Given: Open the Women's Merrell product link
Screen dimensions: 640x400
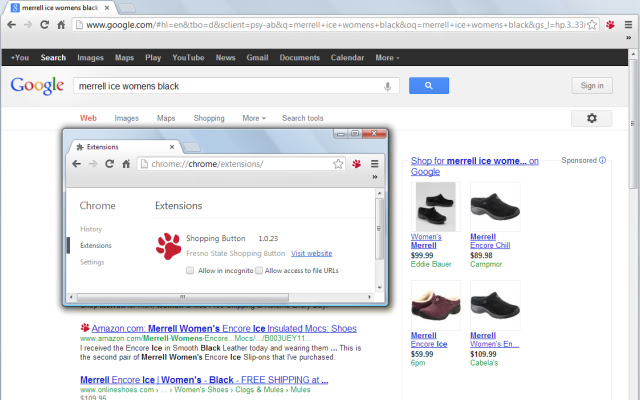Looking at the screenshot, I should pyautogui.click(x=426, y=241).
